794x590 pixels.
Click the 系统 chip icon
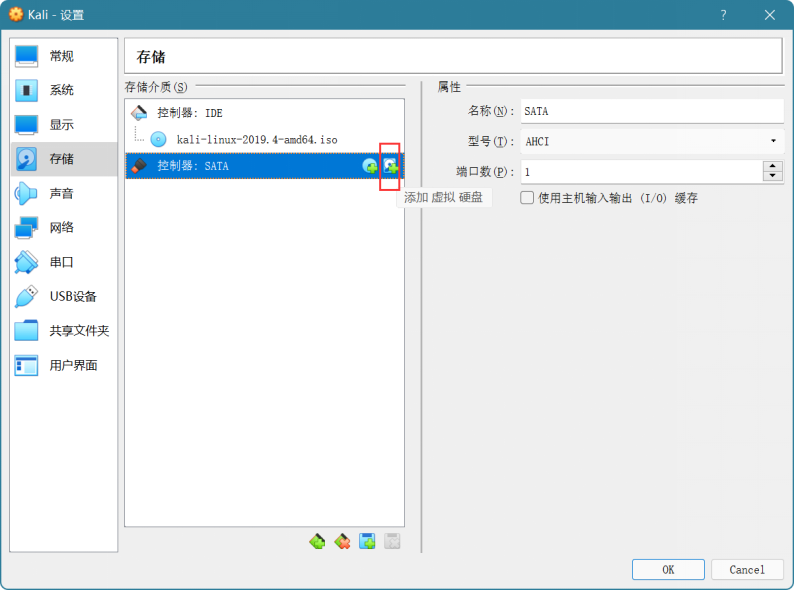coord(26,90)
